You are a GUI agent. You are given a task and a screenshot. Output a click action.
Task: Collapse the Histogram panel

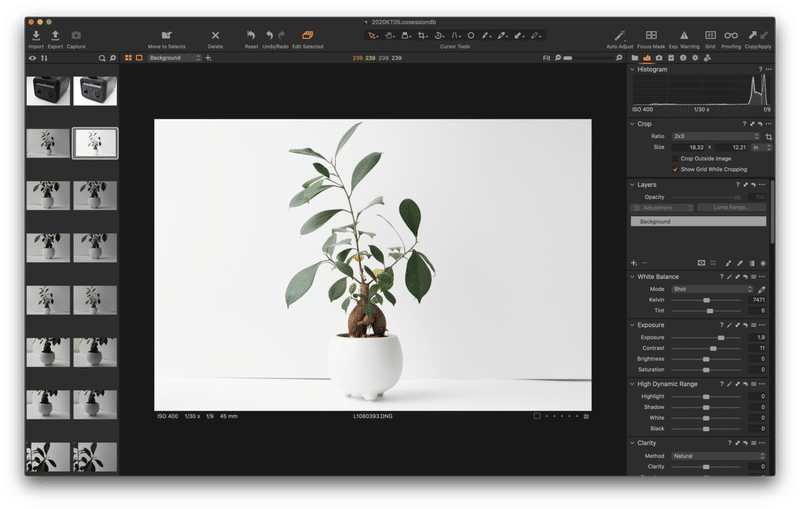click(633, 69)
